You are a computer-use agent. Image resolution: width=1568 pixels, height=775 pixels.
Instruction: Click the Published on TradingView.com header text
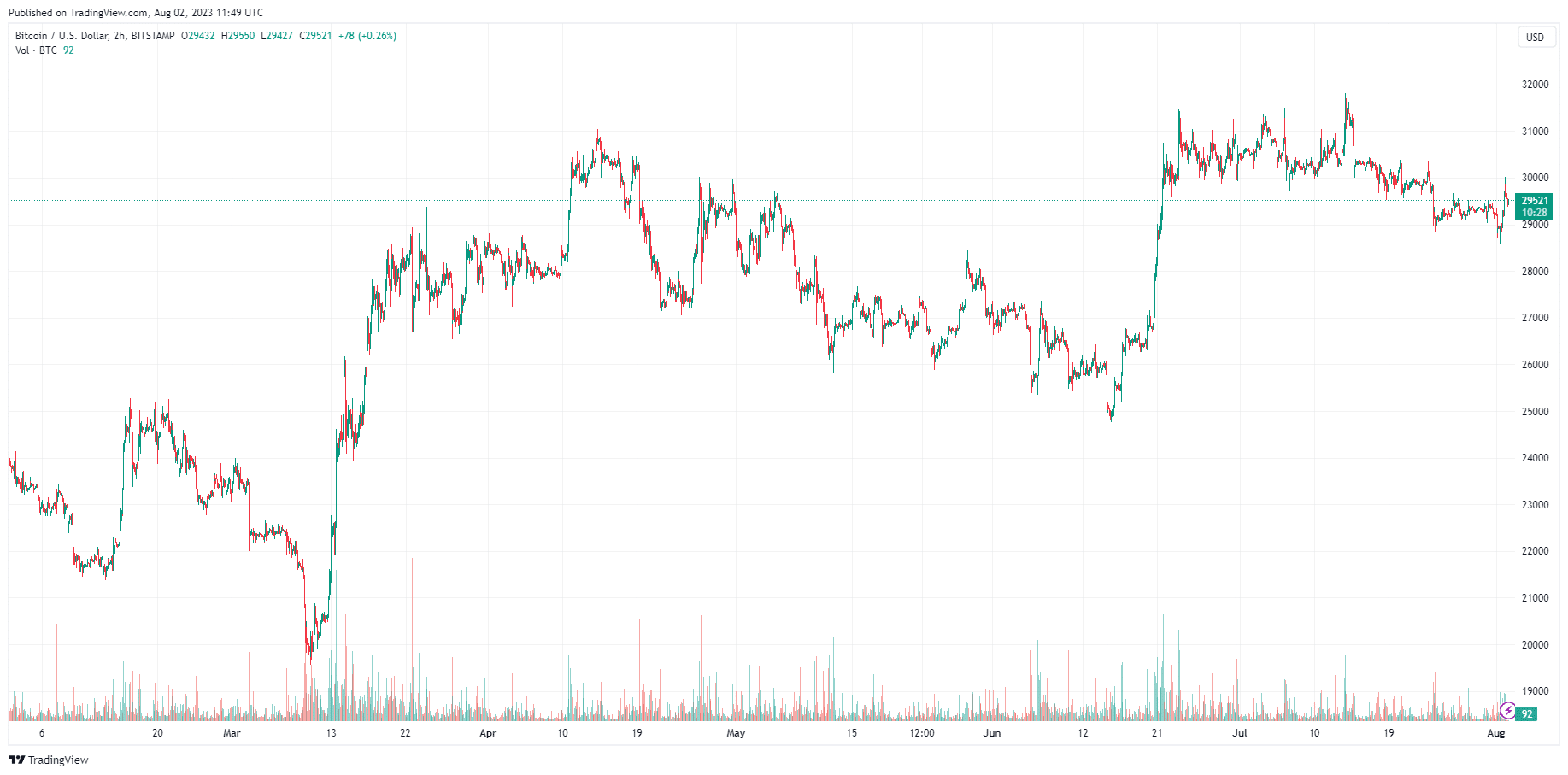point(136,13)
